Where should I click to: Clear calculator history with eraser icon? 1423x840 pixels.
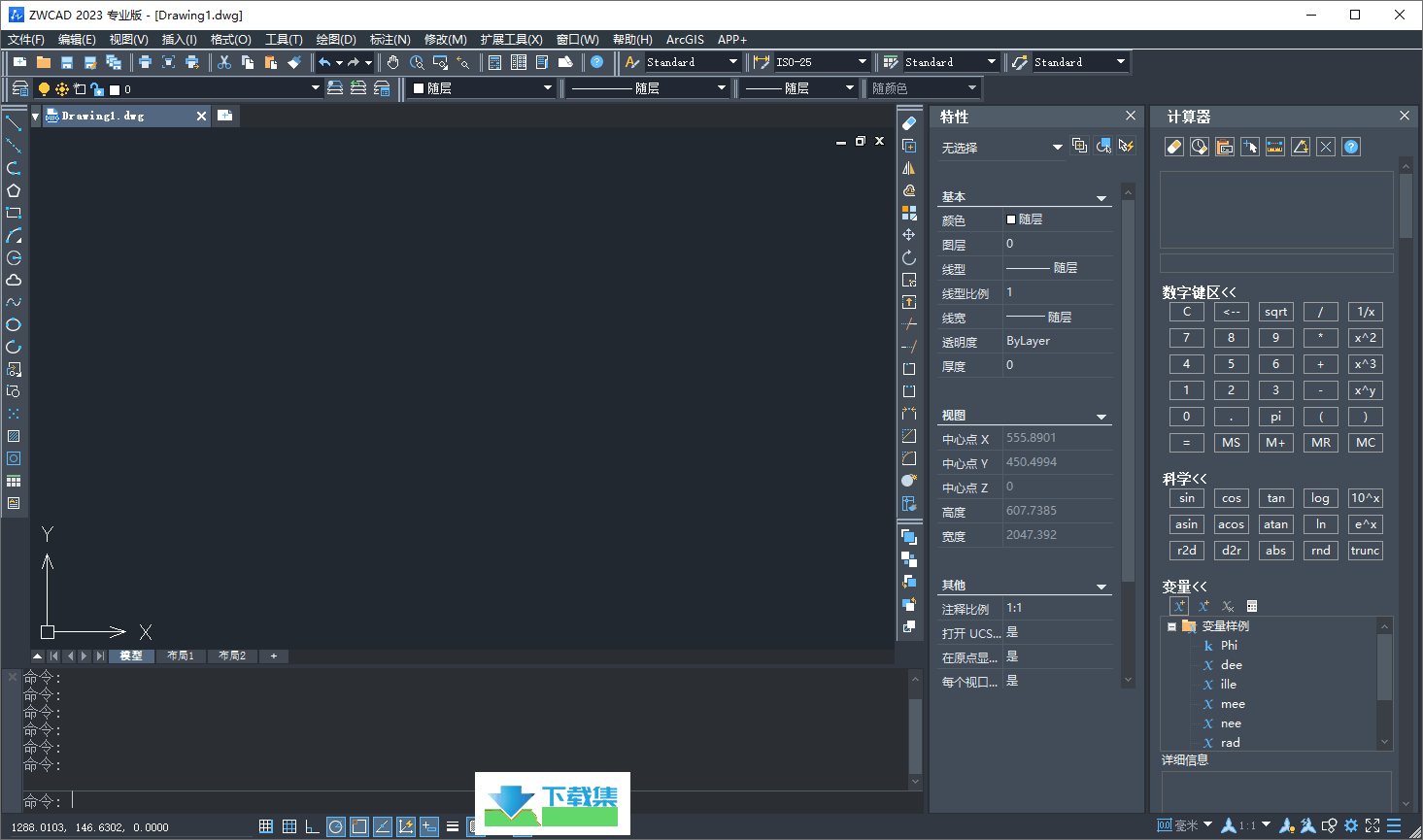click(x=1173, y=147)
